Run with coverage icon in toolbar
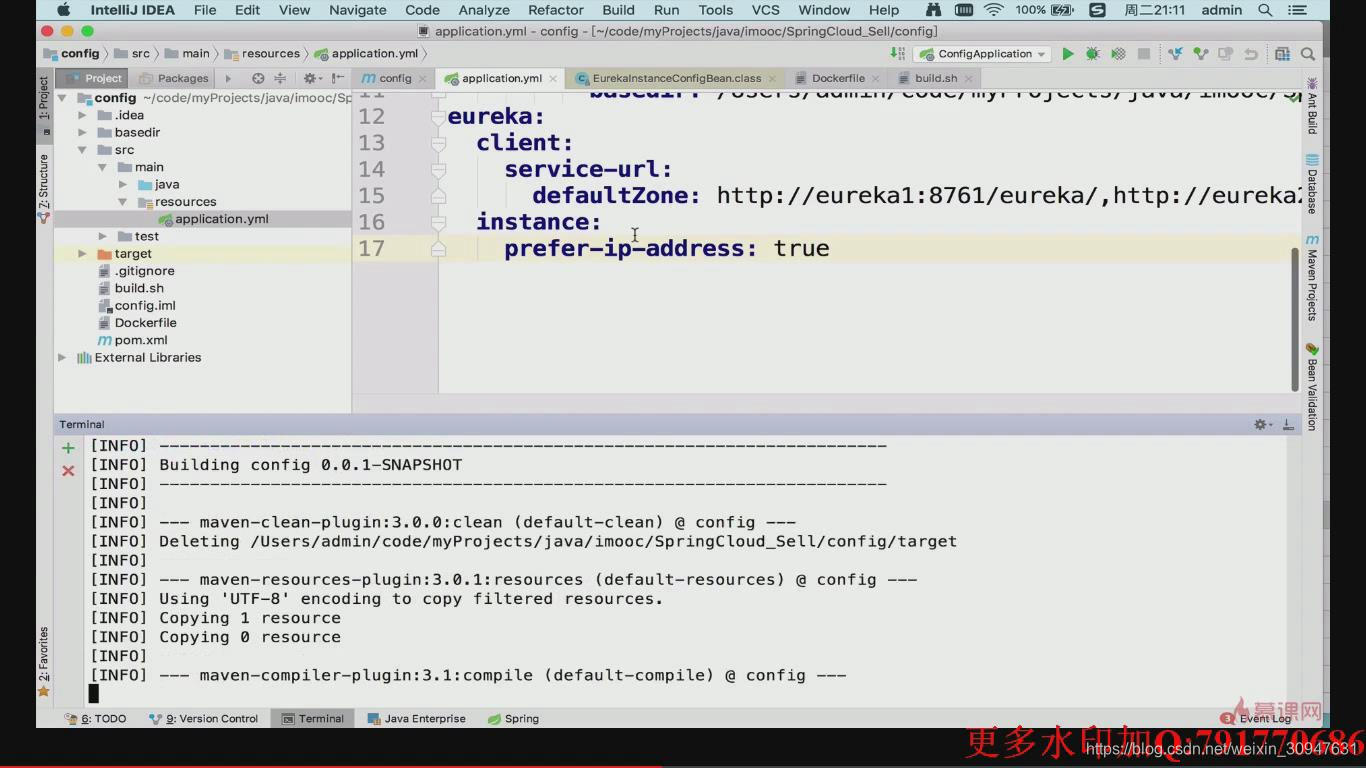The height and width of the screenshot is (768, 1366). point(1118,54)
